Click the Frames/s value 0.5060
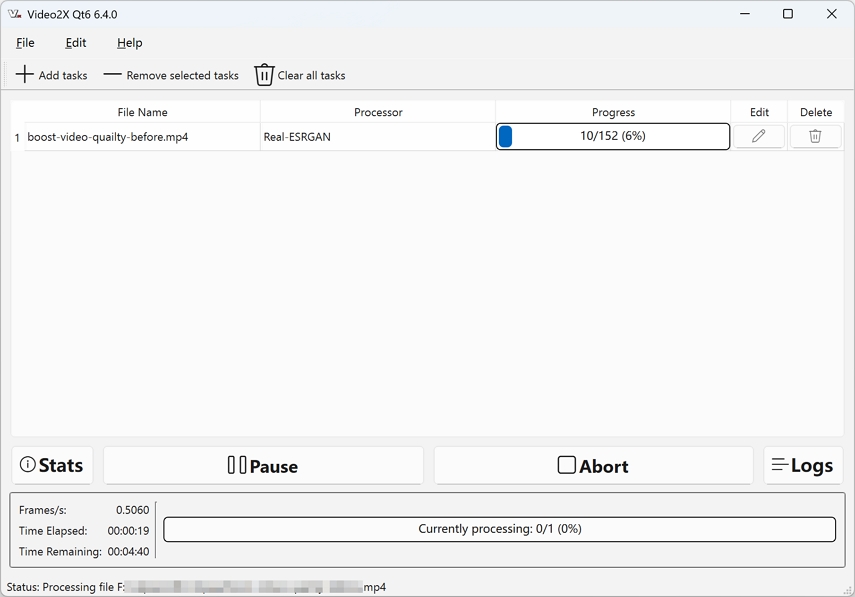This screenshot has height=597, width=855. (x=133, y=510)
